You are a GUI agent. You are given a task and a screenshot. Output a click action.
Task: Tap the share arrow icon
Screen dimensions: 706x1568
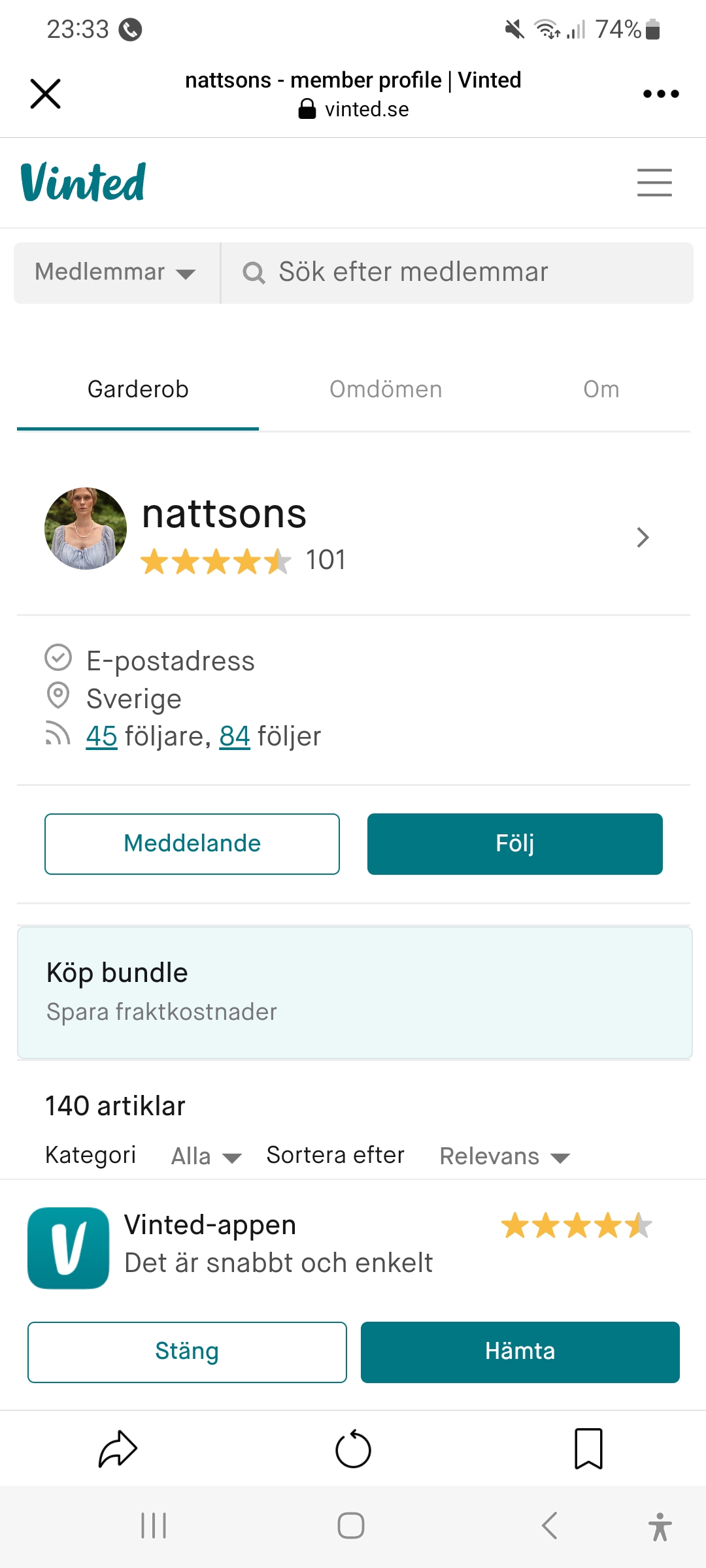118,1449
